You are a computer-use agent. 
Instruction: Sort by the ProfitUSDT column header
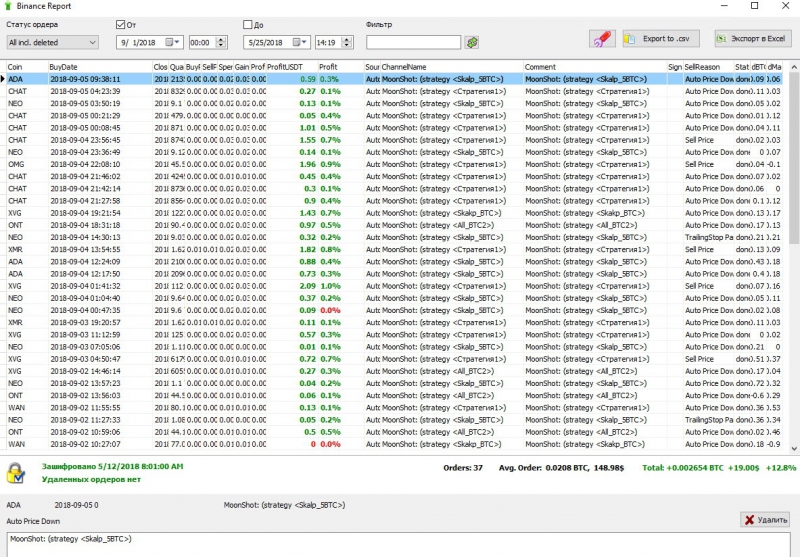pos(292,67)
